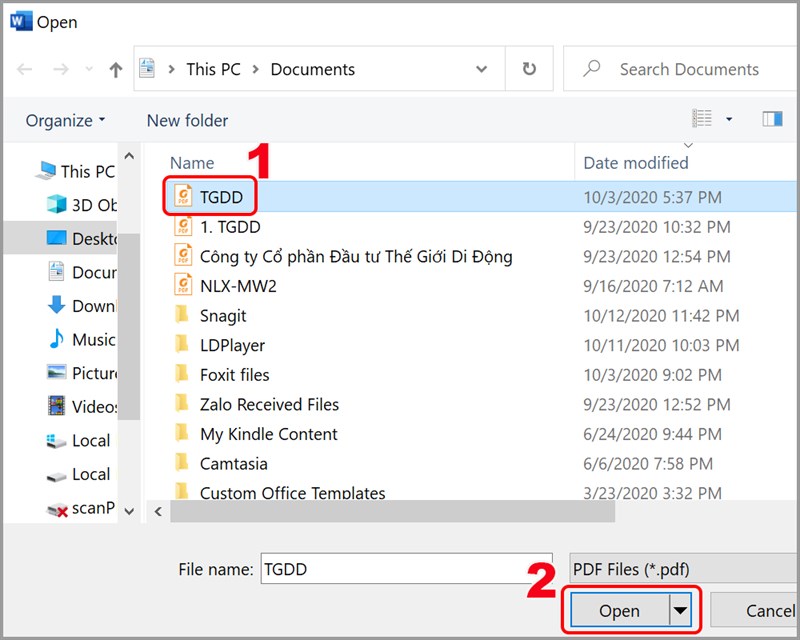The width and height of the screenshot is (800, 640).
Task: Click the LDPlayer folder icon
Action: click(x=182, y=343)
